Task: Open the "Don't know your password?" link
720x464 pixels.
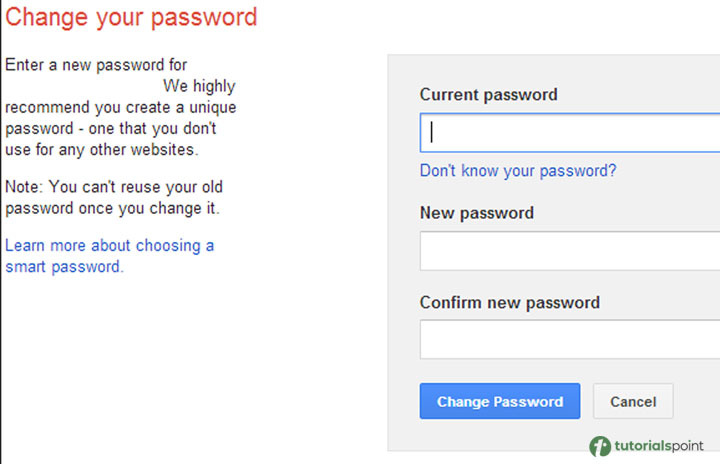Action: 518,171
